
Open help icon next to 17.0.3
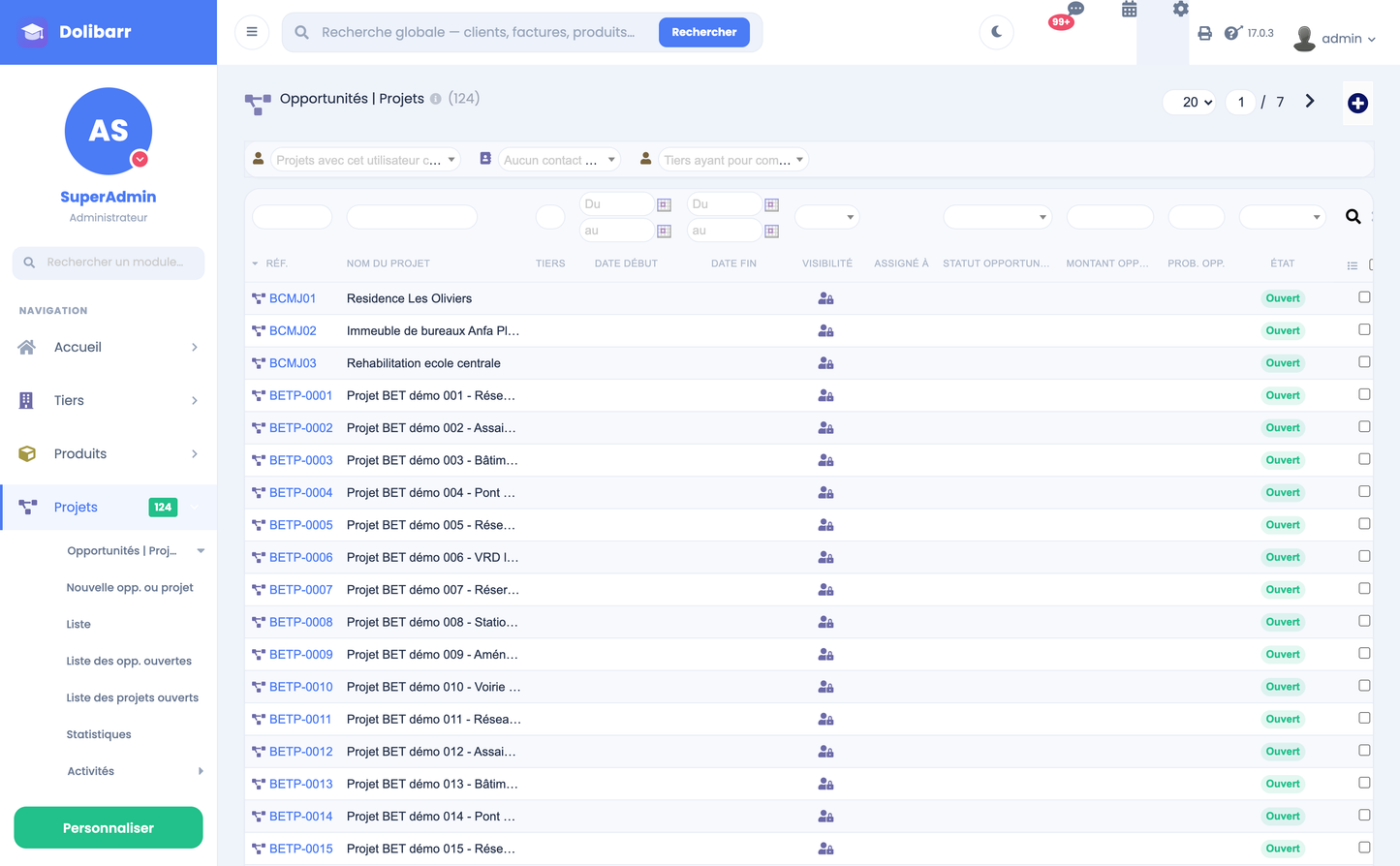point(1232,33)
